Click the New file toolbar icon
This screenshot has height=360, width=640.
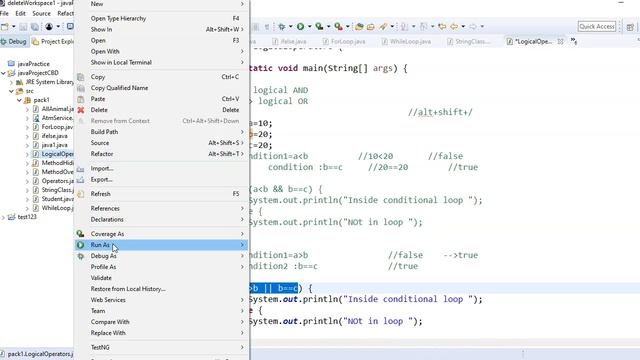[5, 27]
